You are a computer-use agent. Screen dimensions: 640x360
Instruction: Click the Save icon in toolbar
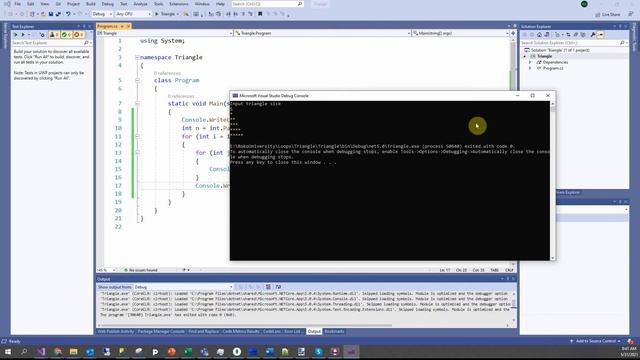tap(51, 14)
